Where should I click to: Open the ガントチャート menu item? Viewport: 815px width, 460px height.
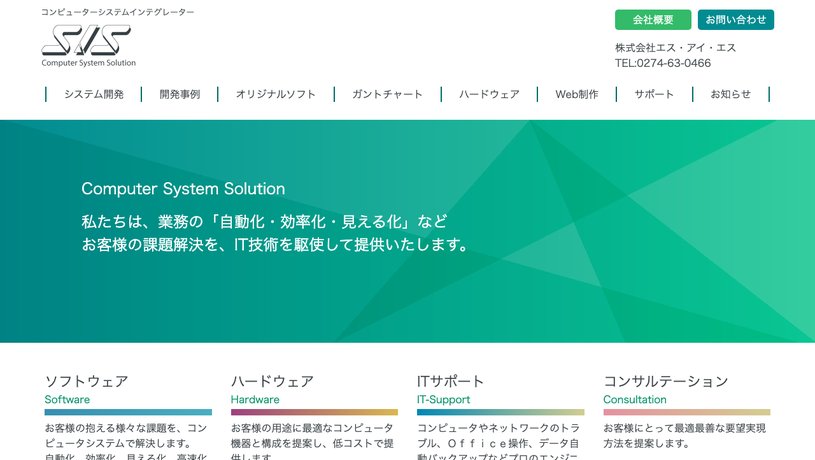click(387, 94)
